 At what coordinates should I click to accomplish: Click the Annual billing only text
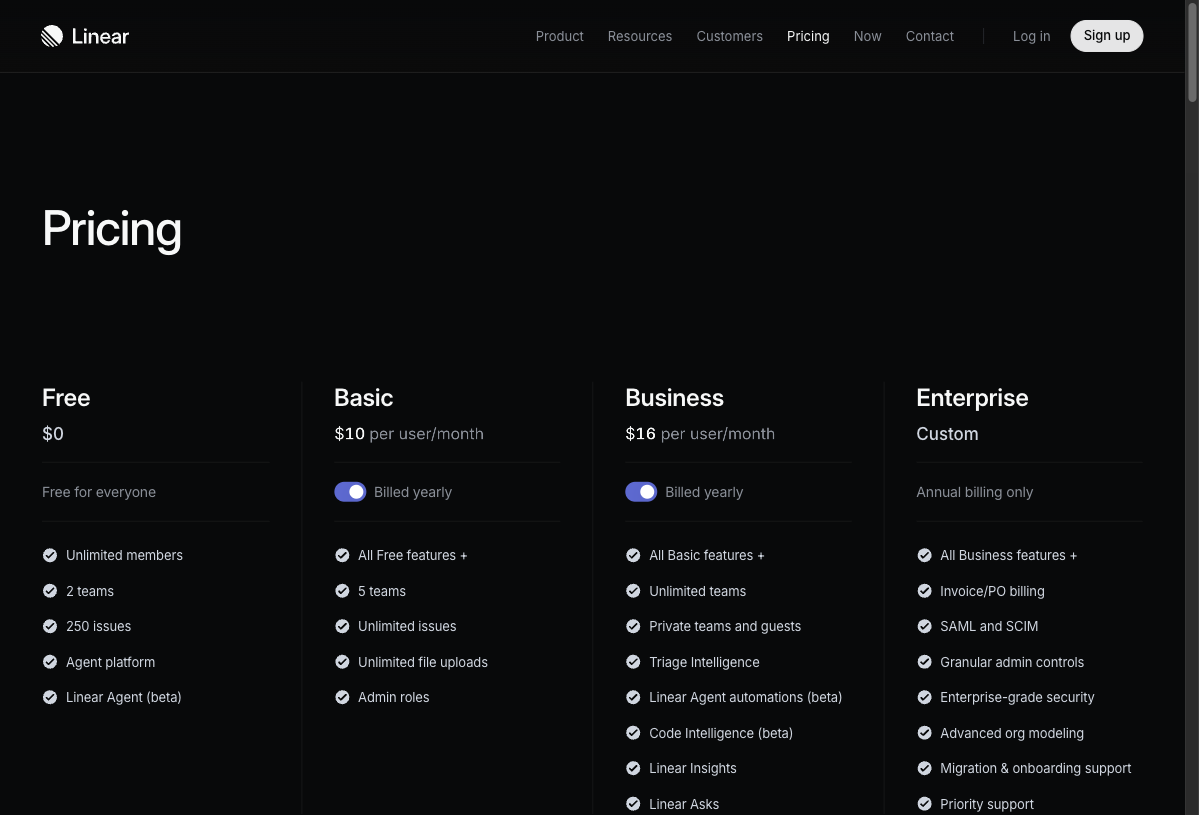974,492
